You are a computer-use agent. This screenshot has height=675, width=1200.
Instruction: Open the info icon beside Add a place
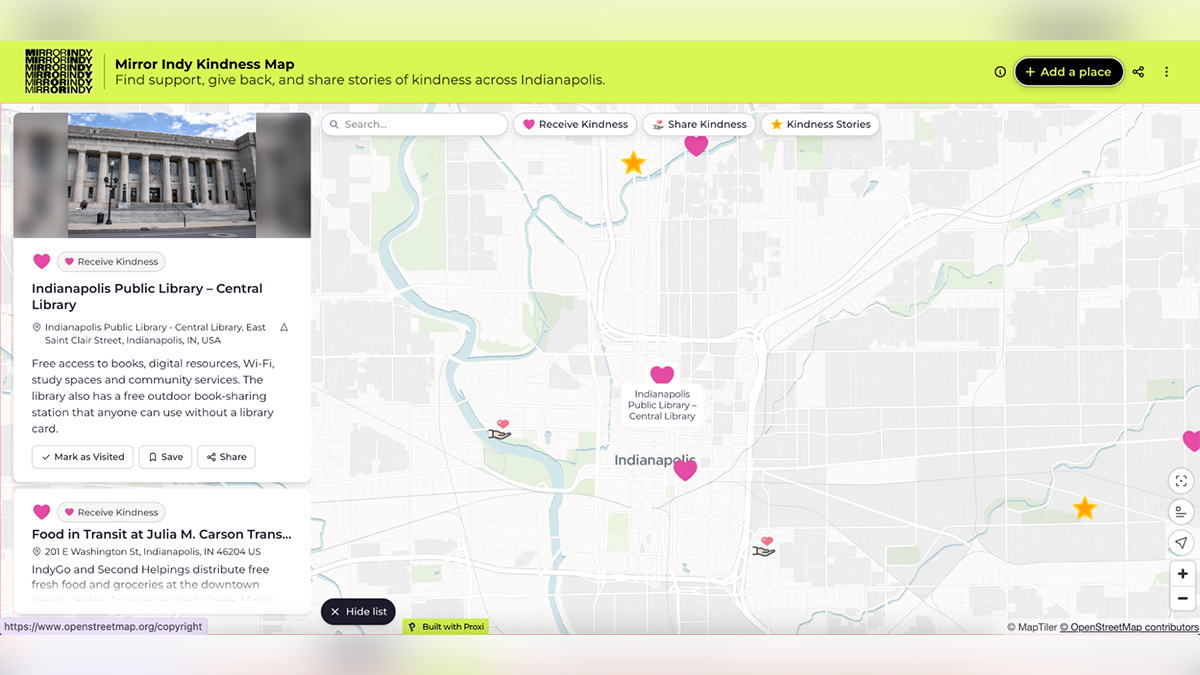coord(1000,72)
